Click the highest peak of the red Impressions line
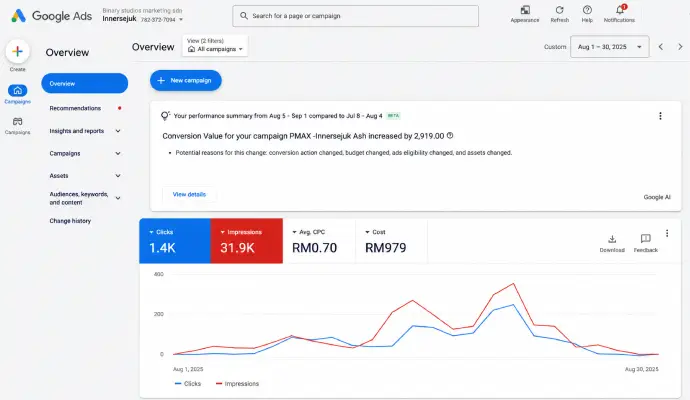 pyautogui.click(x=513, y=284)
